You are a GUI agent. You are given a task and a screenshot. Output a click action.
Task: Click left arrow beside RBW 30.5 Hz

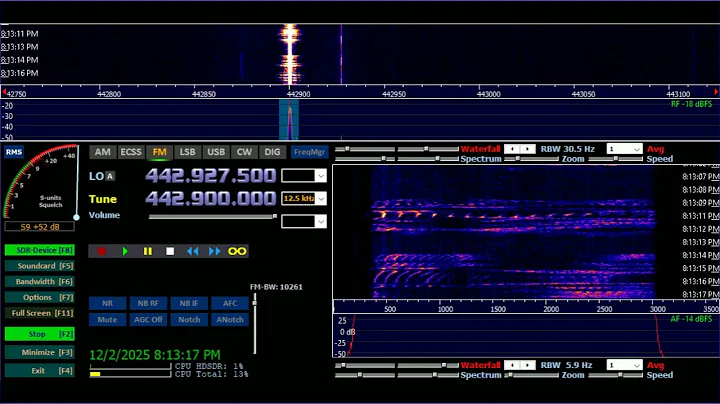coord(512,149)
